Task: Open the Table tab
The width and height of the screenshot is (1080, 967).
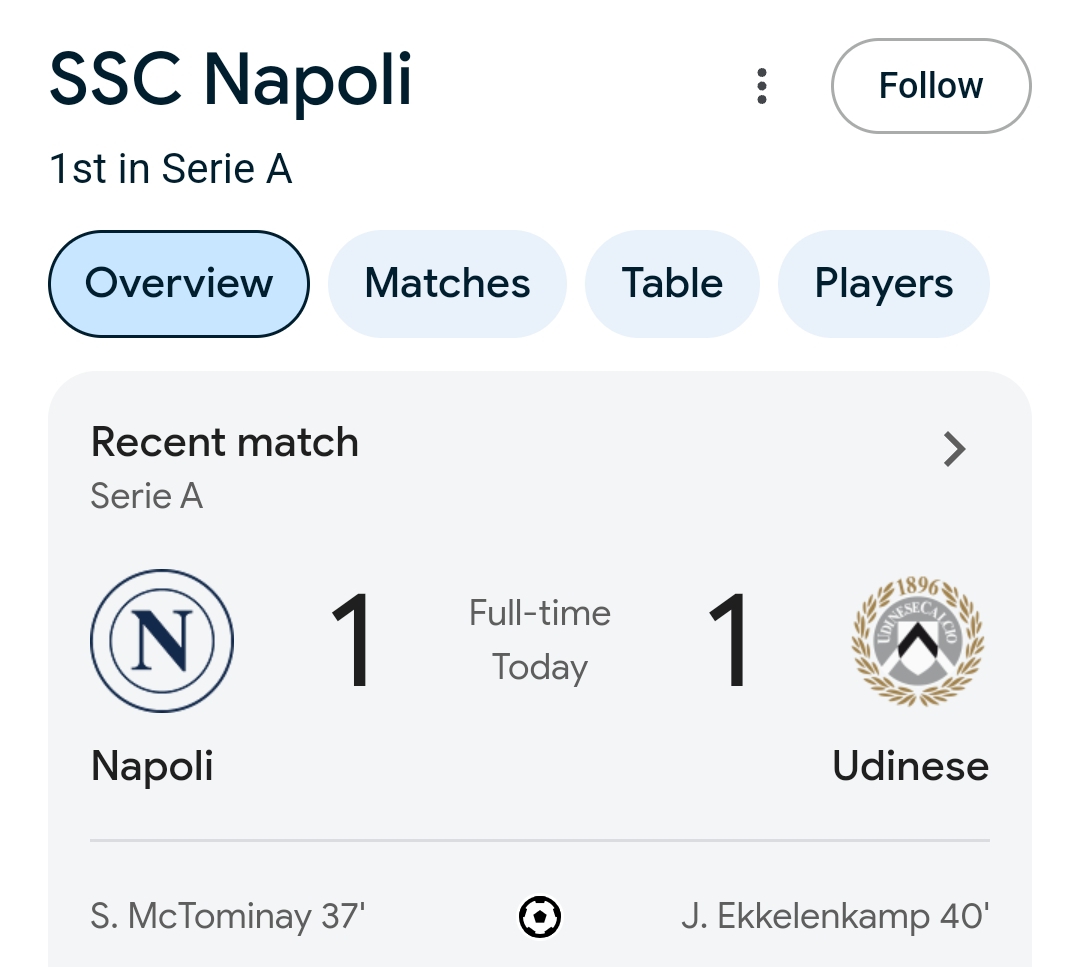Action: (x=672, y=284)
